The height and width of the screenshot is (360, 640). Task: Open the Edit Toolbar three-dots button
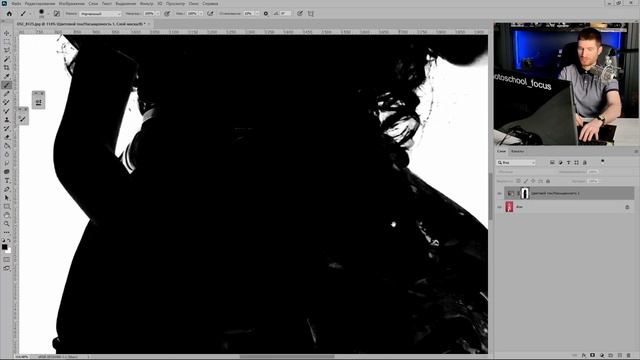click(7, 232)
